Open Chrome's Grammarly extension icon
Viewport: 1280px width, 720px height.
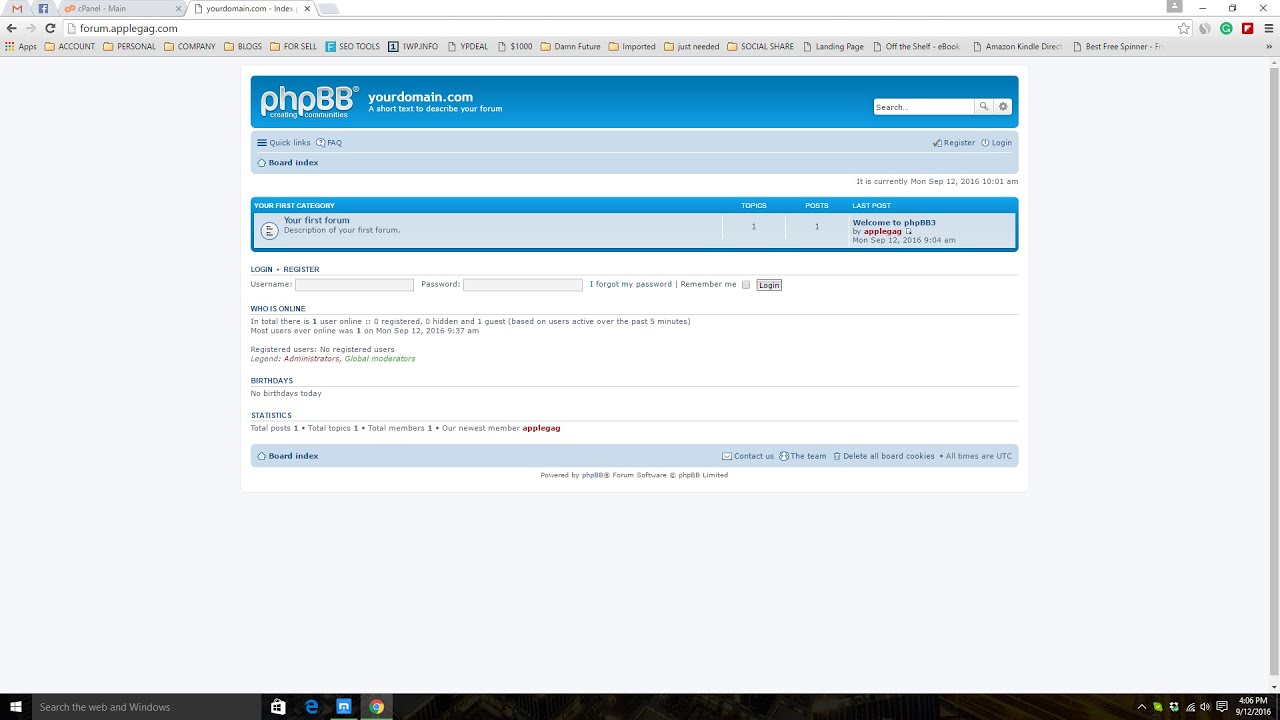point(1226,28)
